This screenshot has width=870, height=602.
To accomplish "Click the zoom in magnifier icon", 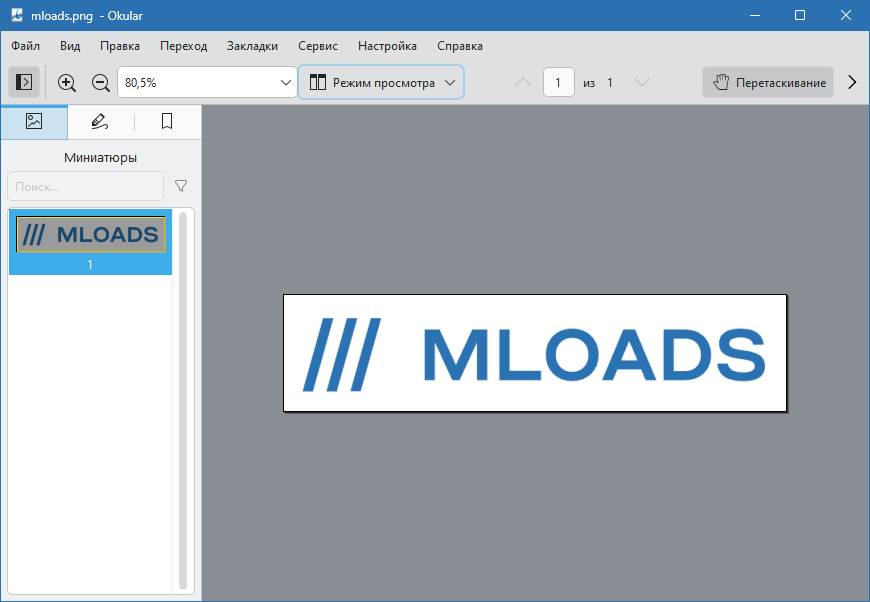I will (66, 82).
